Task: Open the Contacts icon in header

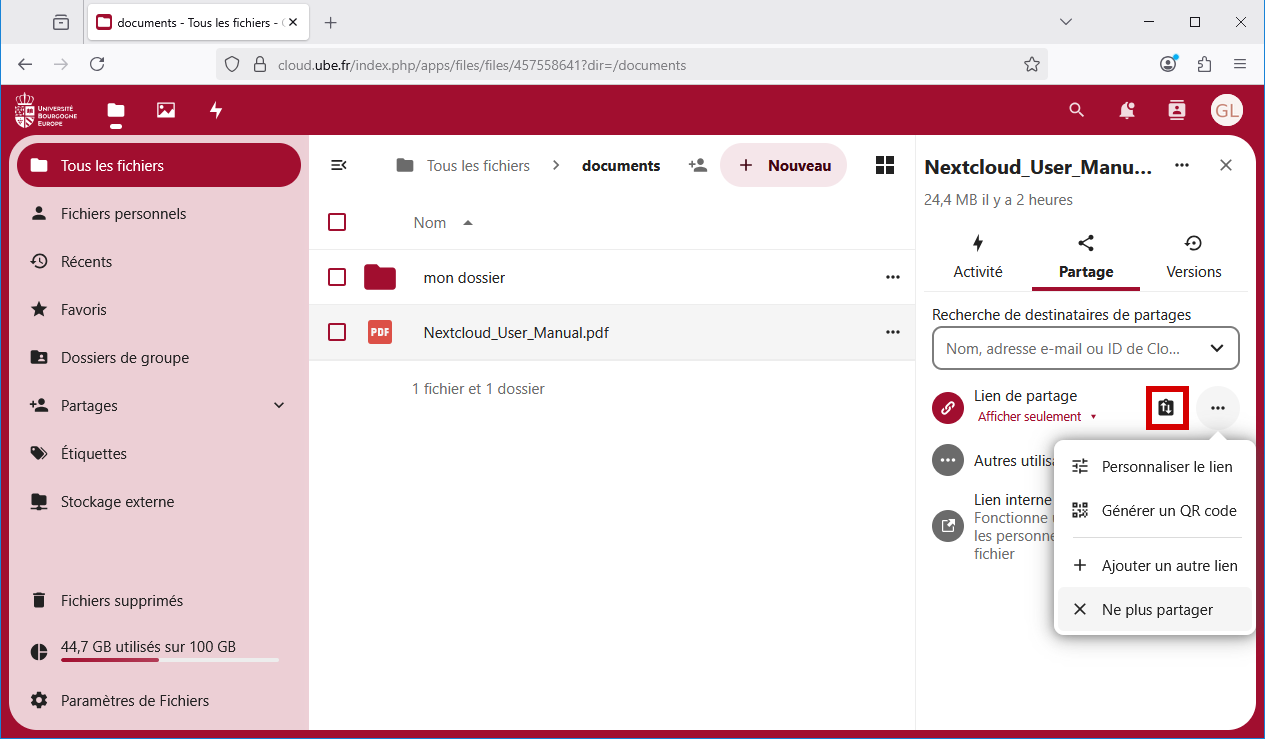Action: click(x=1177, y=110)
